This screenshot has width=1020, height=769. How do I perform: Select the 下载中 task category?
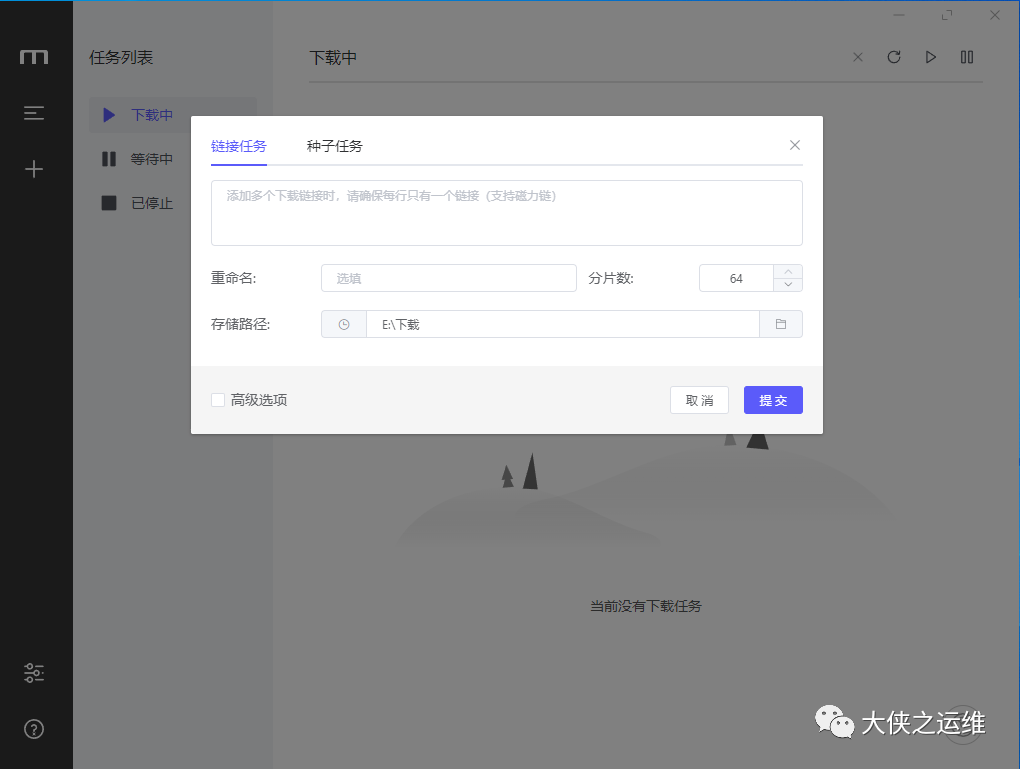point(173,115)
